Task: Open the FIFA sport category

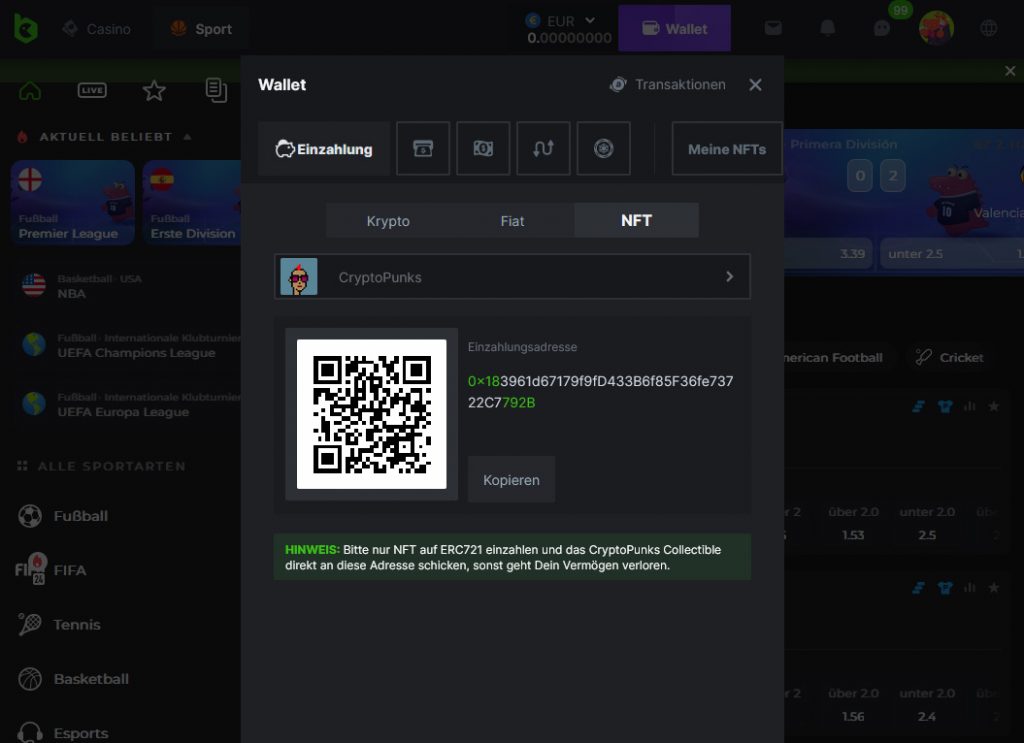Action: click(52, 570)
